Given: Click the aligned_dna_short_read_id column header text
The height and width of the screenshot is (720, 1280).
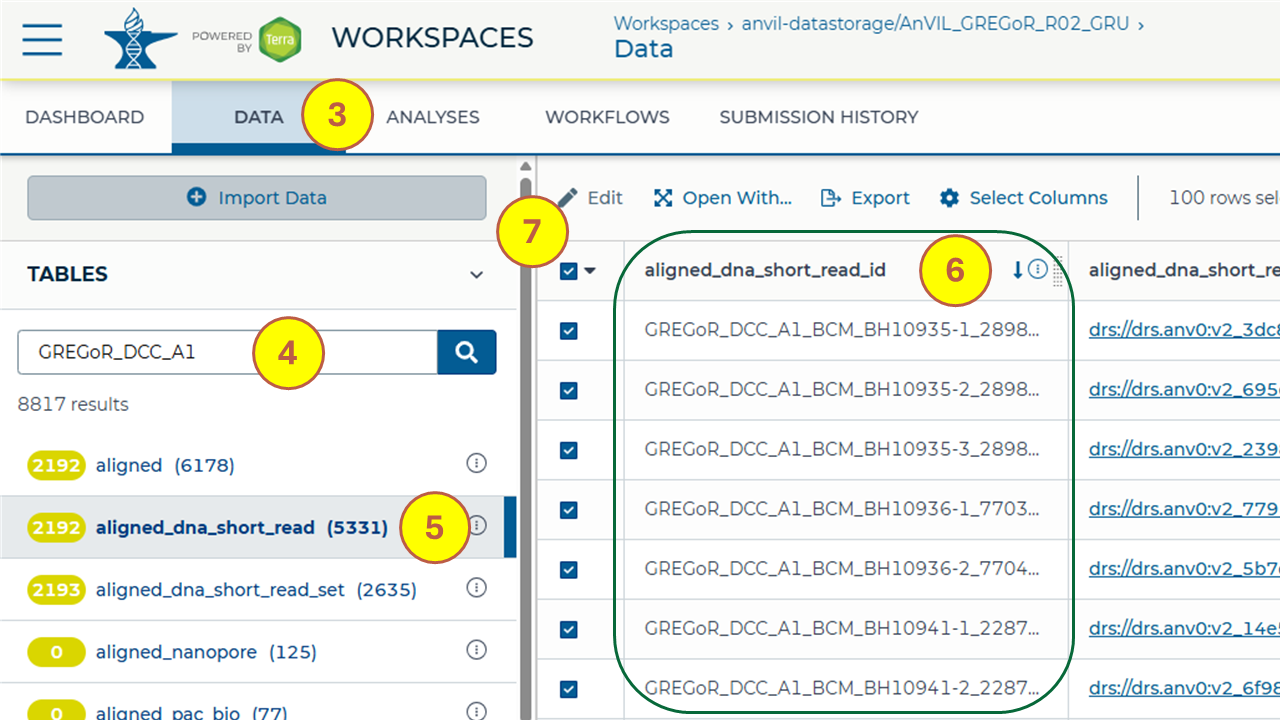Looking at the screenshot, I should (765, 270).
